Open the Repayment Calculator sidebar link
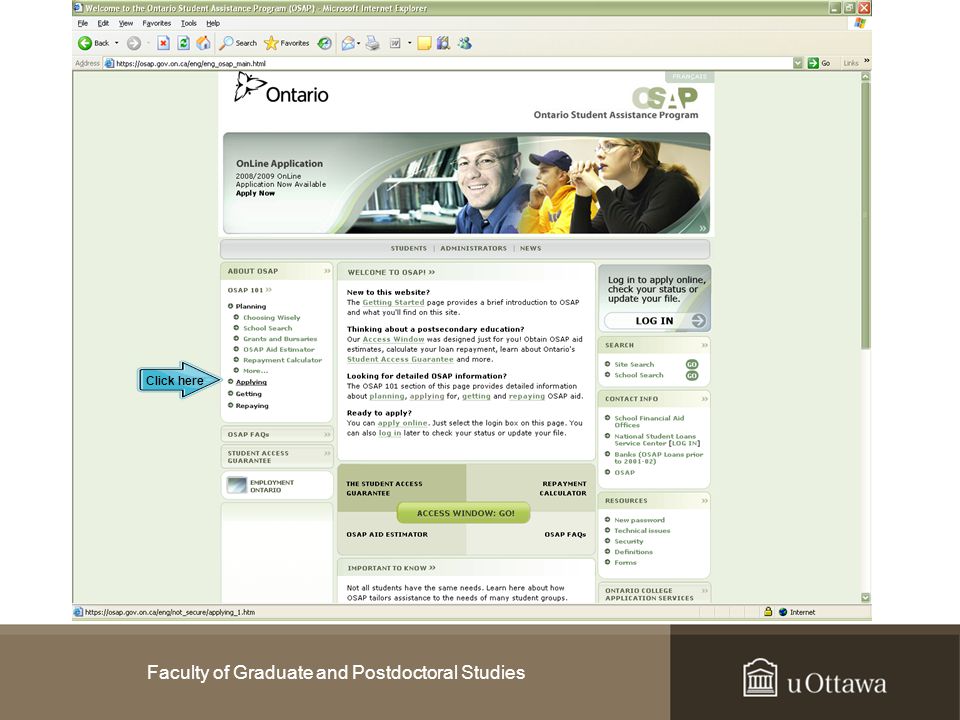 tap(282, 360)
